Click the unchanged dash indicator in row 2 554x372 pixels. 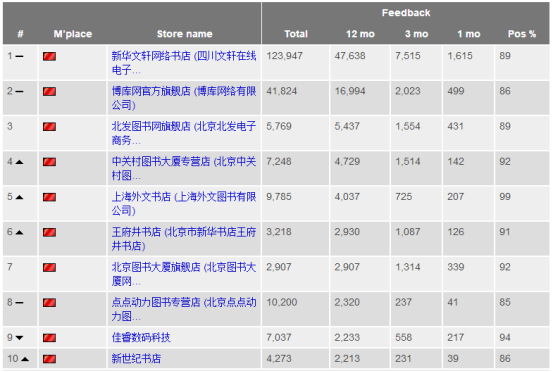tap(19, 91)
